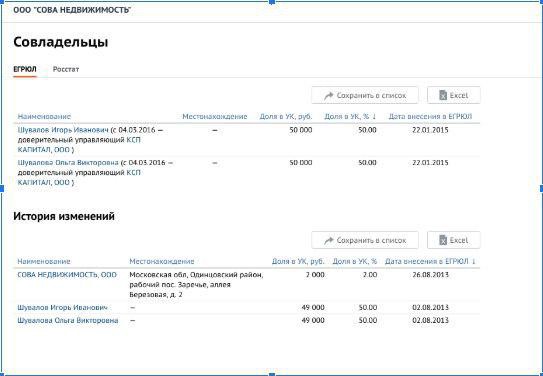Sort the upper table by the Наименование column
The width and height of the screenshot is (543, 376).
[x=44, y=117]
